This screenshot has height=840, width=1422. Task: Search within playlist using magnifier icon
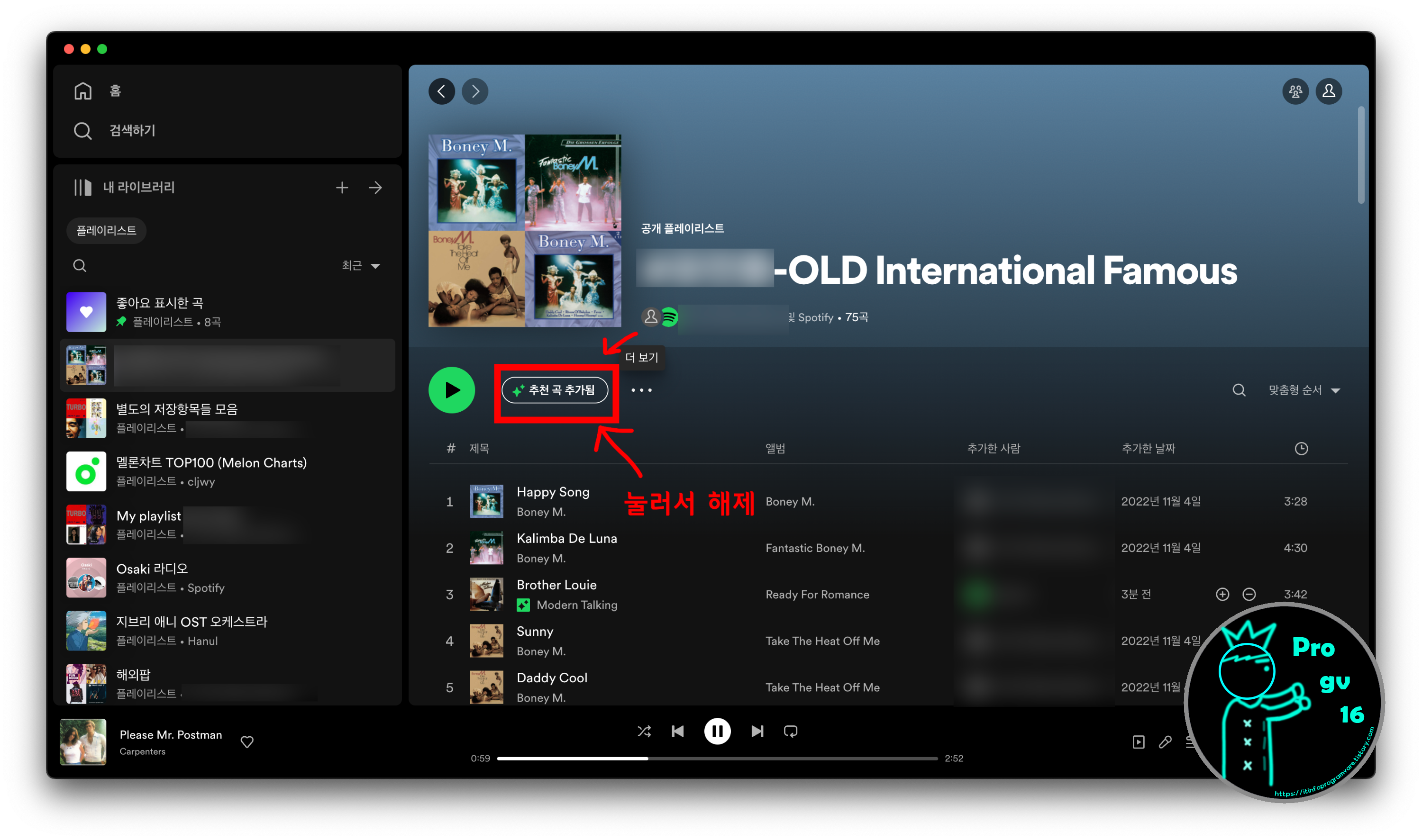[x=1239, y=390]
